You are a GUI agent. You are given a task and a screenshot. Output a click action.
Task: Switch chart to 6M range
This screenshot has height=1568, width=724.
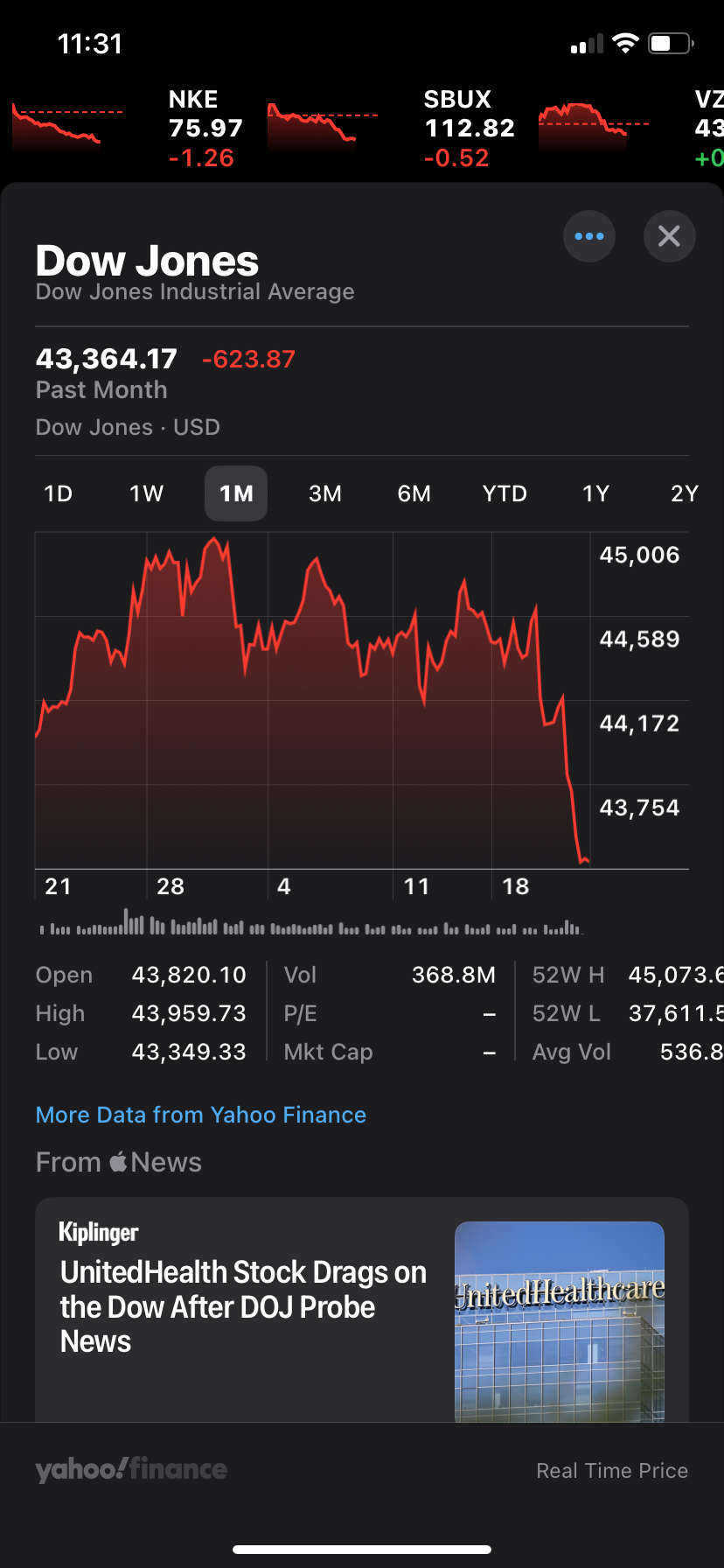click(x=414, y=493)
